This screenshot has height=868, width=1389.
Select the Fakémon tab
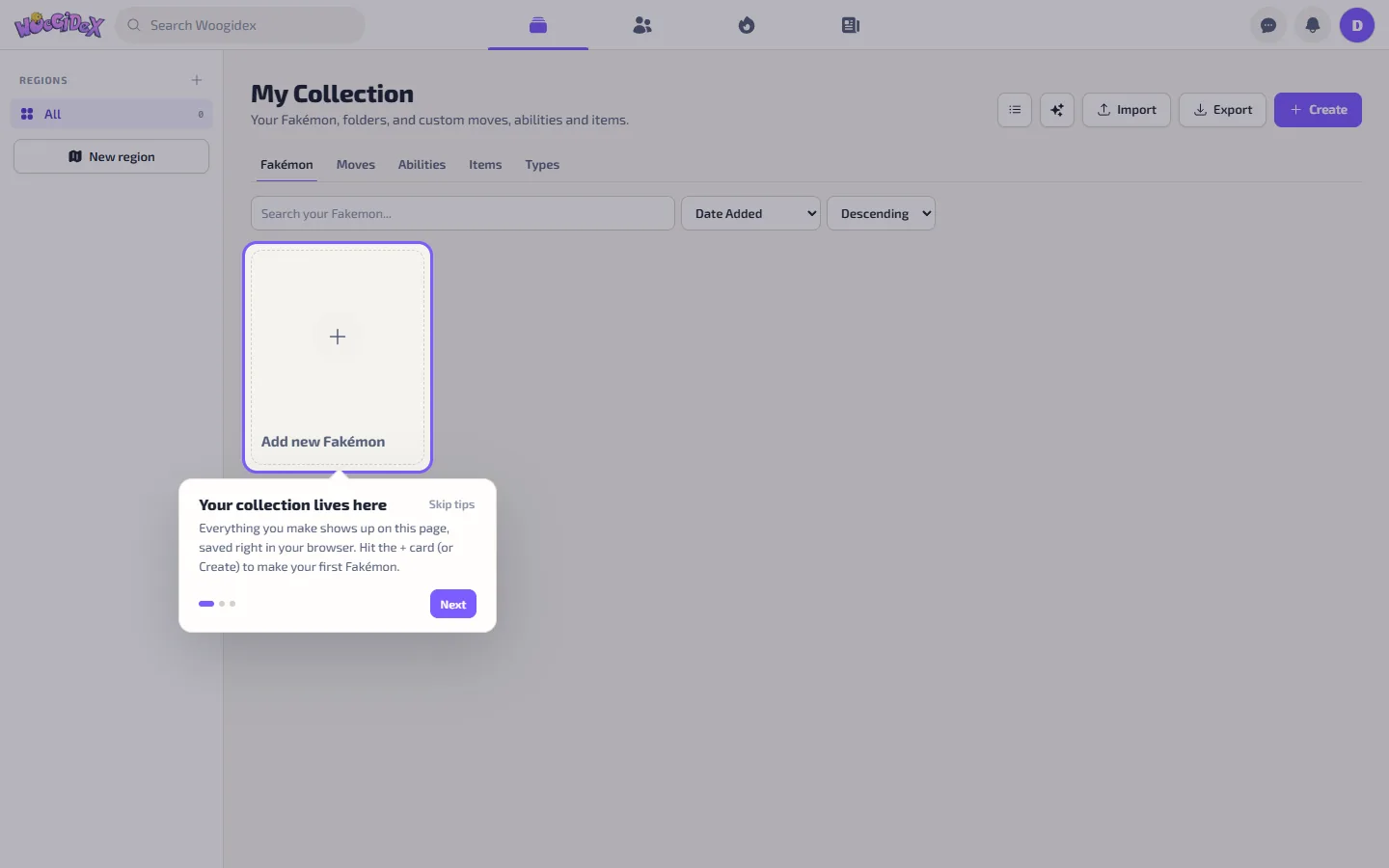click(x=286, y=165)
